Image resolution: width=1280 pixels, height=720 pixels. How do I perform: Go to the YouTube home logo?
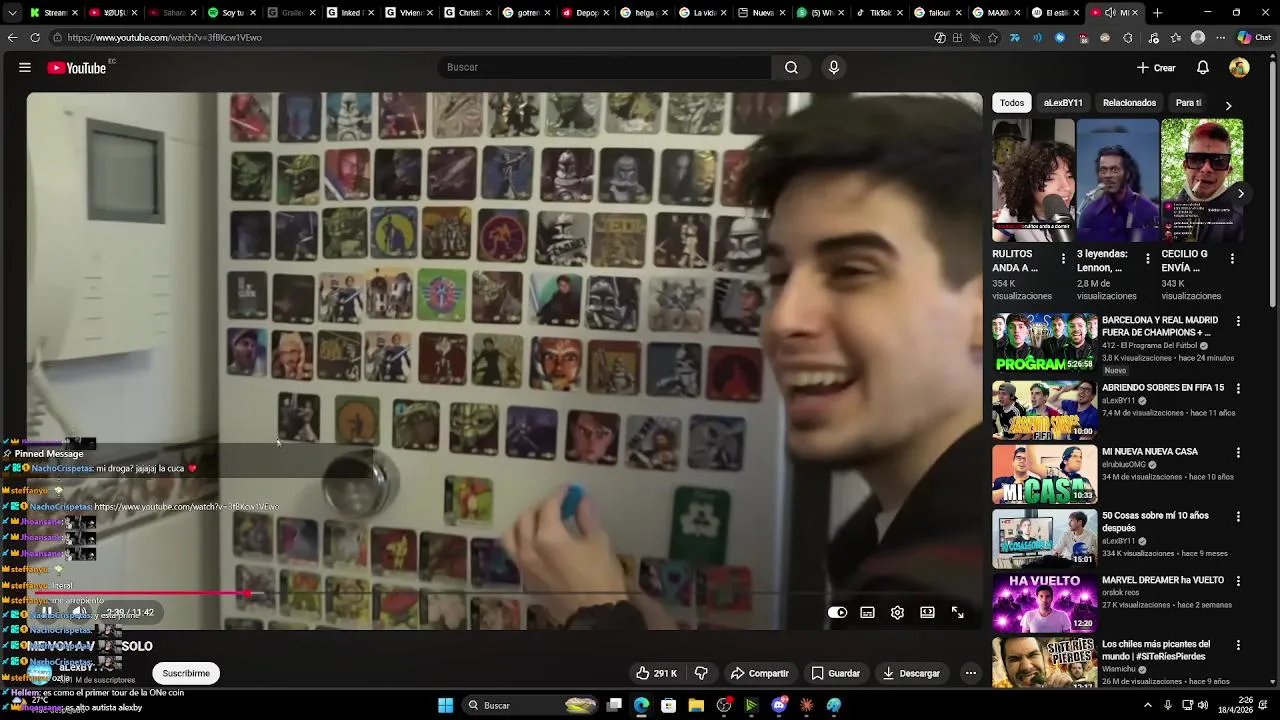(77, 68)
